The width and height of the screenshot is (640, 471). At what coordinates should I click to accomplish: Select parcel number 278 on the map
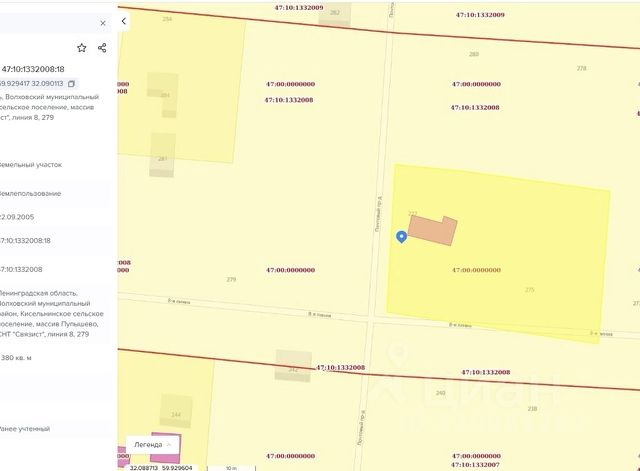click(582, 68)
